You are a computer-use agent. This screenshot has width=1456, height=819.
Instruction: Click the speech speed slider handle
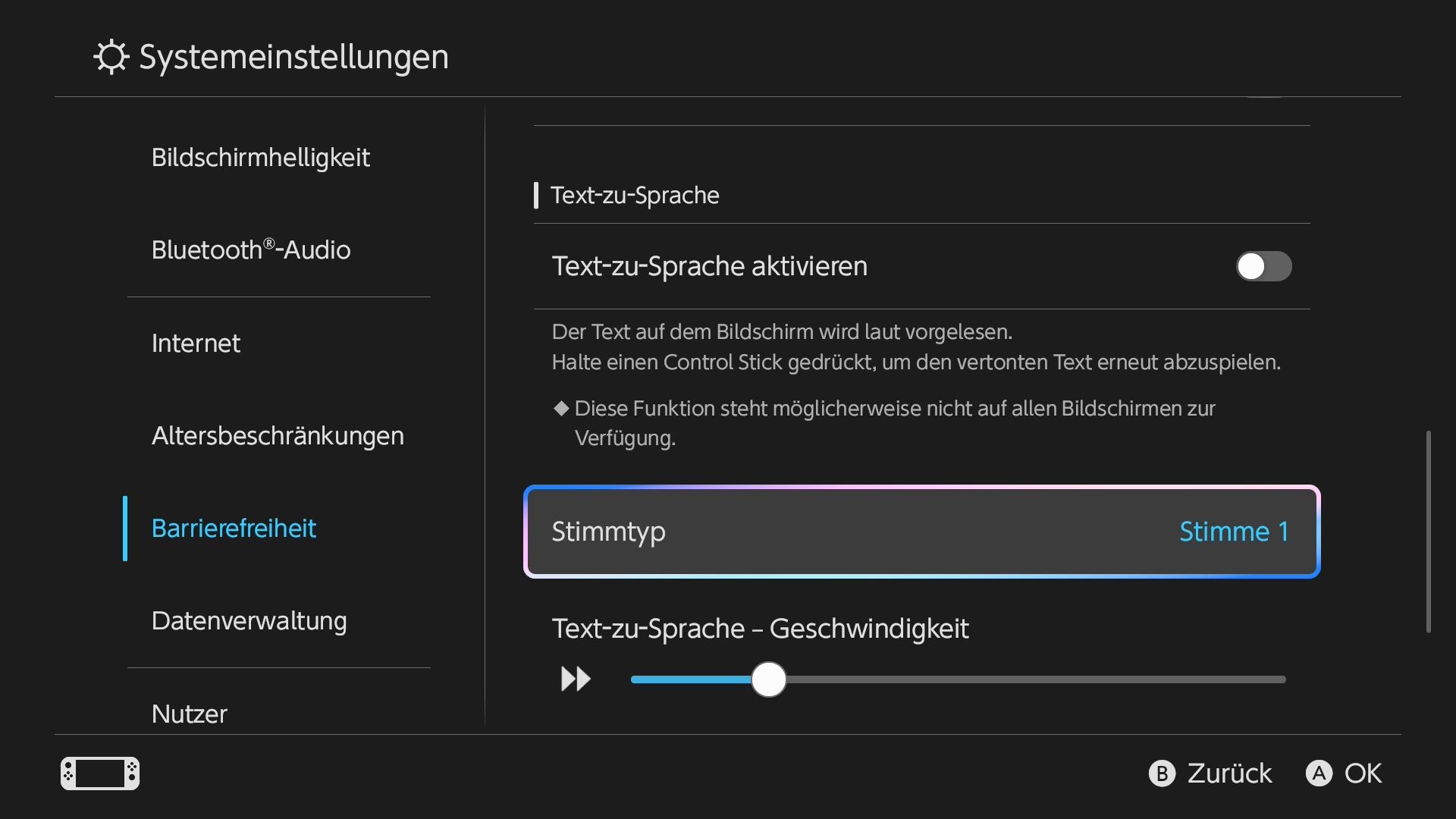[x=769, y=679]
